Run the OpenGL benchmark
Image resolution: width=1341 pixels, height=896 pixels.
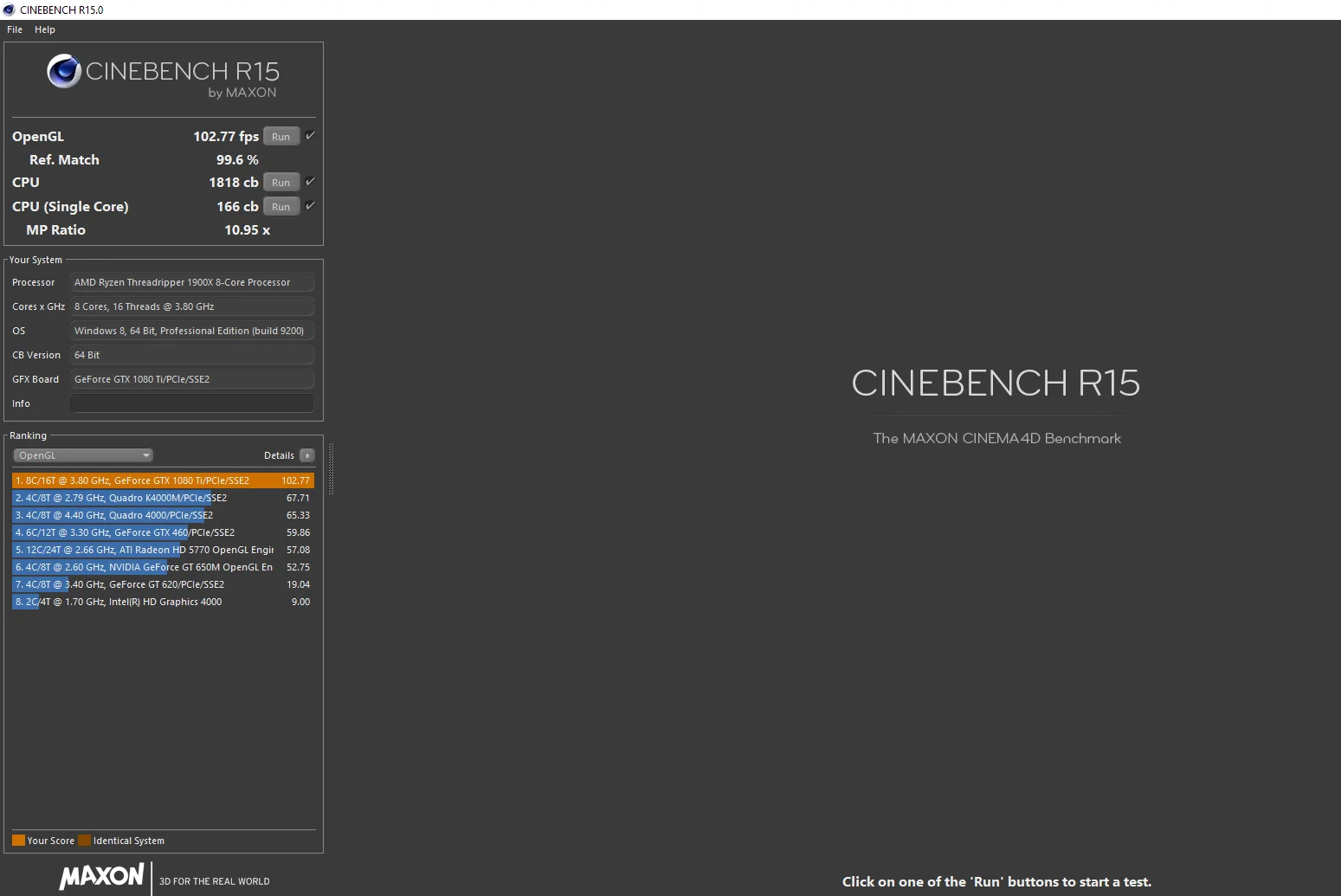pyautogui.click(x=281, y=137)
